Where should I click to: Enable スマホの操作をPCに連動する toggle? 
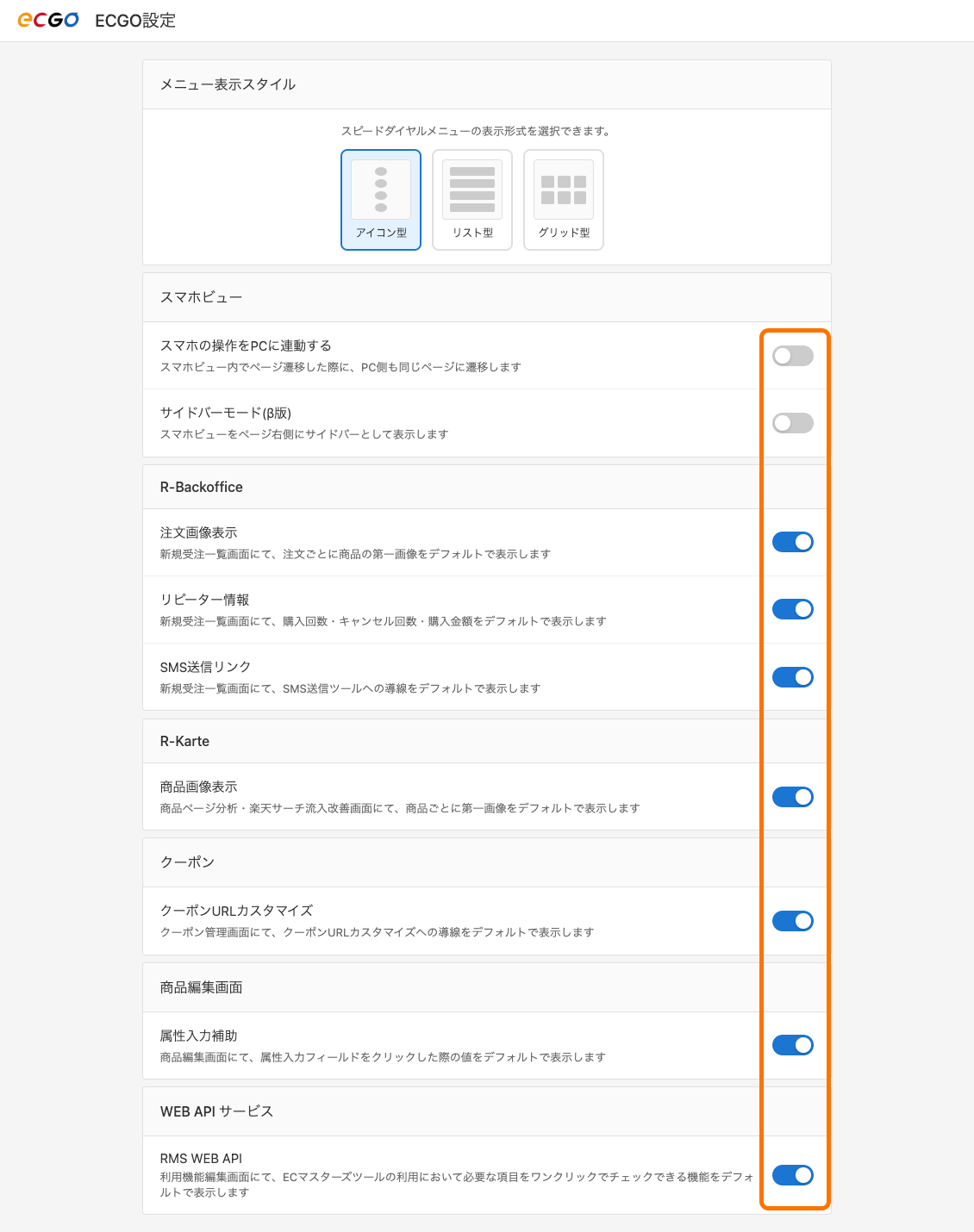click(x=793, y=356)
